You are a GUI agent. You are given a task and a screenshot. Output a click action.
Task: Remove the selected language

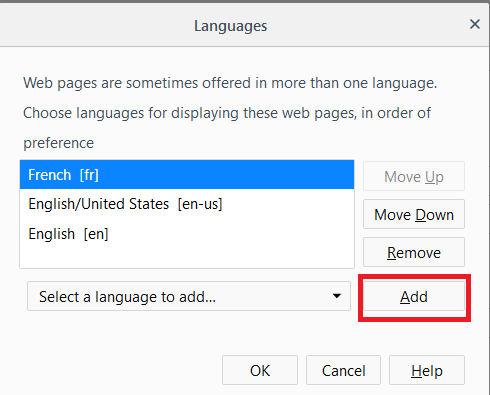pos(414,252)
